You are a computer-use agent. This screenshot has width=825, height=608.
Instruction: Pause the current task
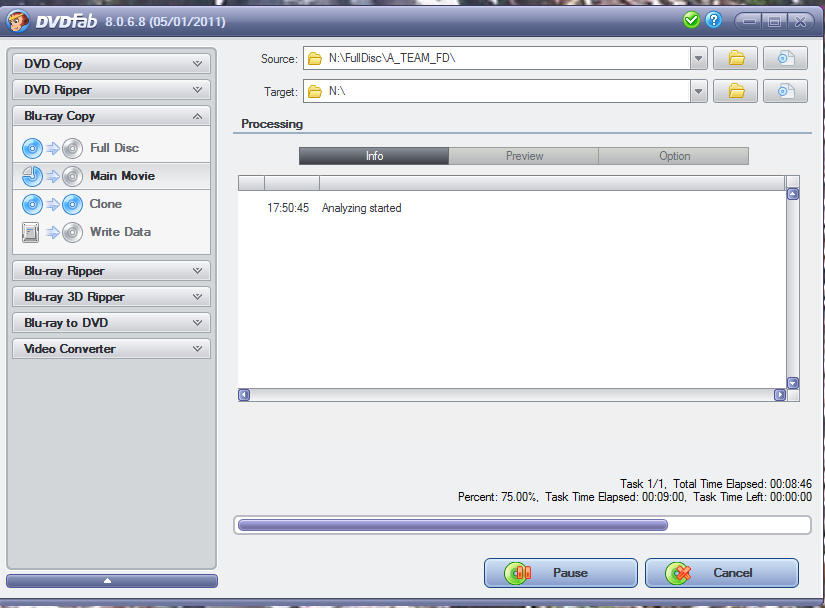(561, 573)
